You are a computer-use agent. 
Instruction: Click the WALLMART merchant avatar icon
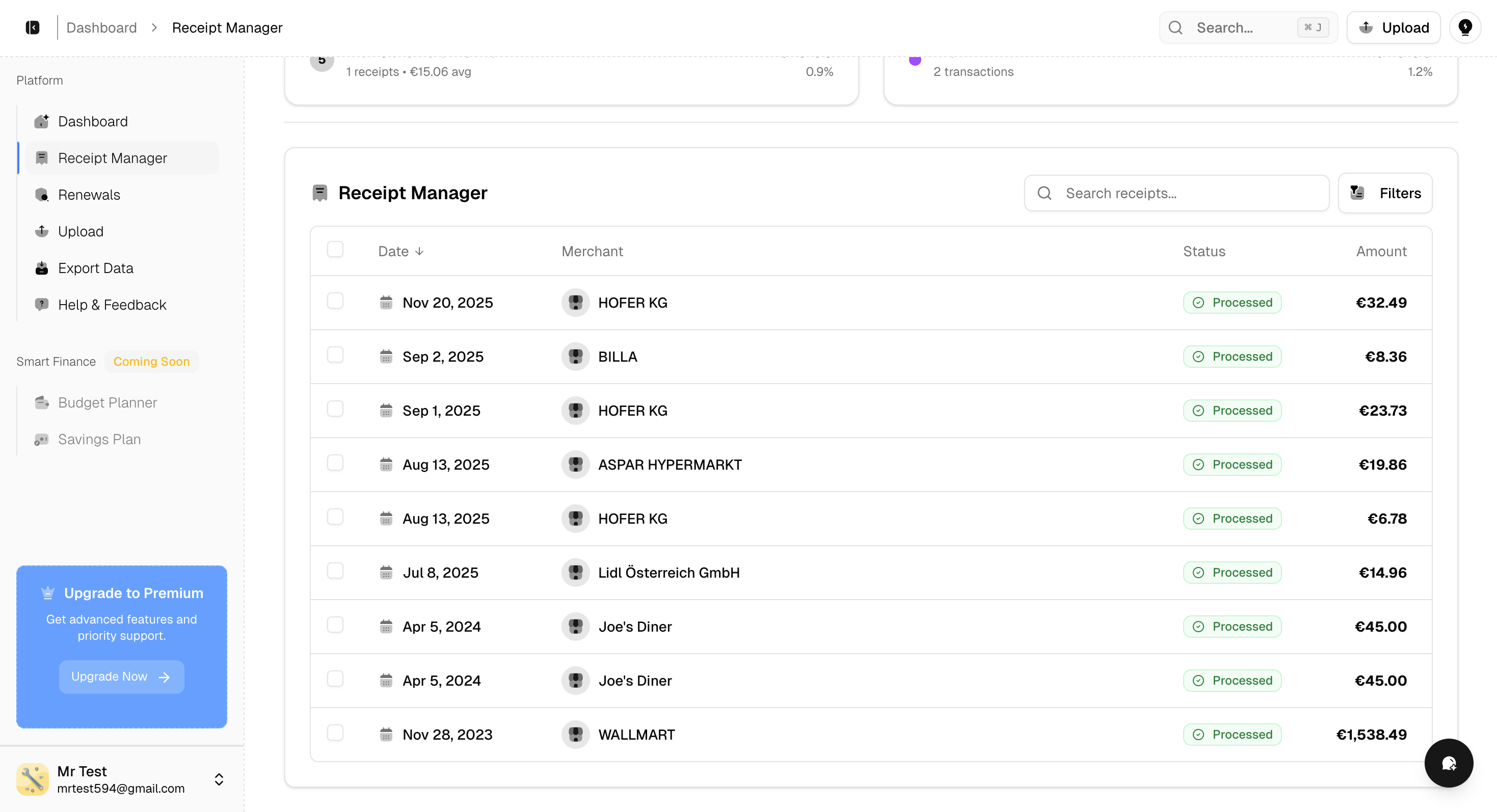click(x=575, y=735)
